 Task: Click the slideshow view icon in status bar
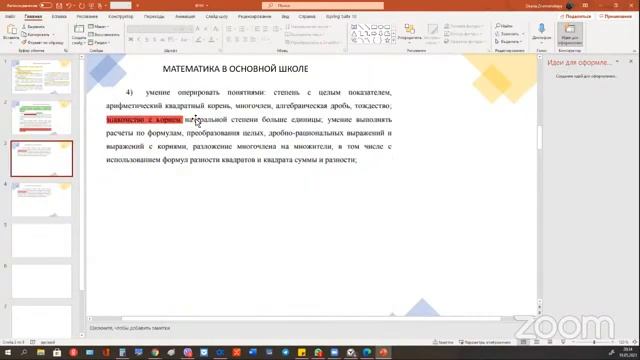[x=563, y=342]
